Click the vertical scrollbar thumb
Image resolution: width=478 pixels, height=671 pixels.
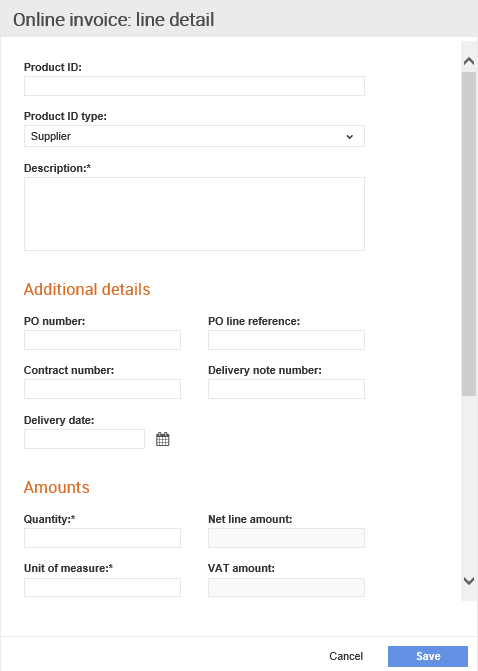pos(469,234)
